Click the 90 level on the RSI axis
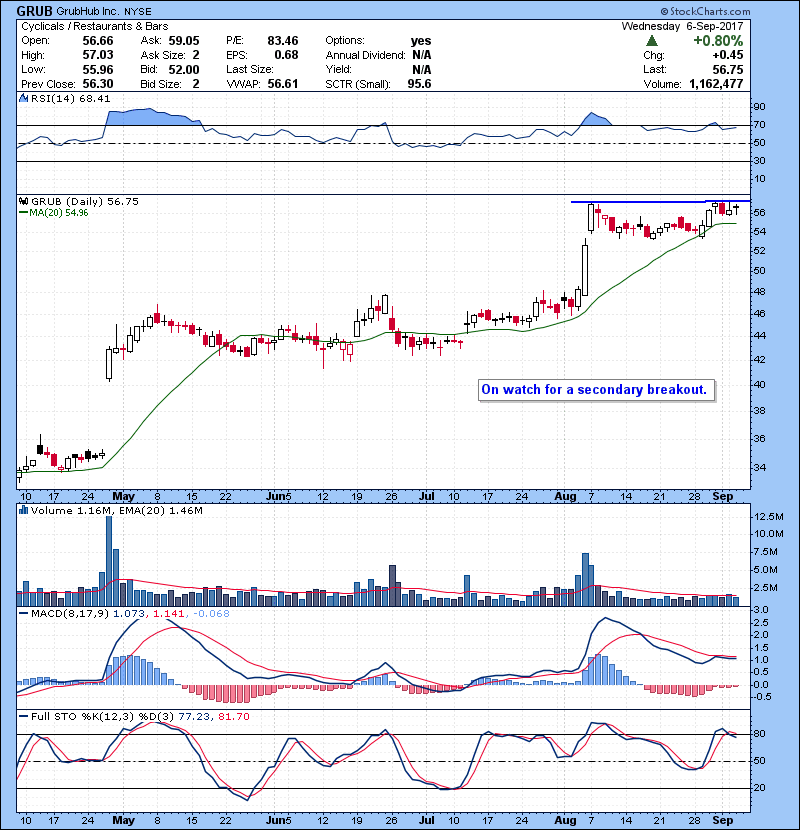This screenshot has width=800, height=830. pos(759,107)
